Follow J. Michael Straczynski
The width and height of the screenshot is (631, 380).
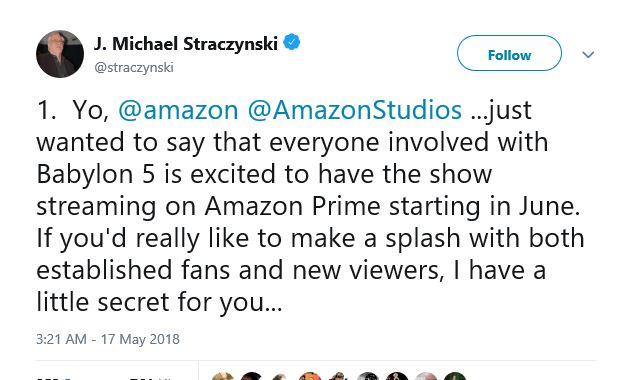509,53
